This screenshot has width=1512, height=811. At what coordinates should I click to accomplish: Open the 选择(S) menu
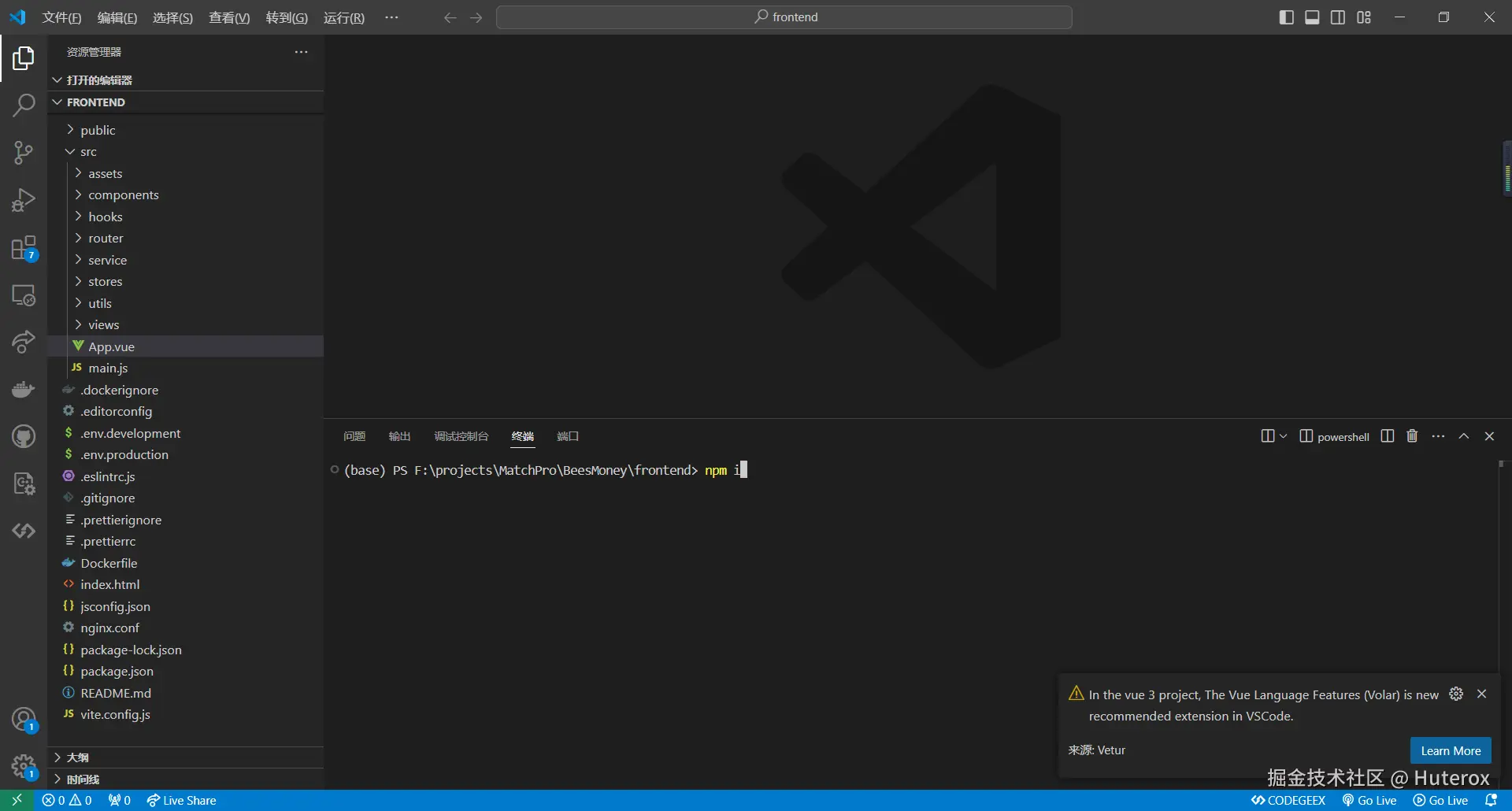tap(172, 17)
